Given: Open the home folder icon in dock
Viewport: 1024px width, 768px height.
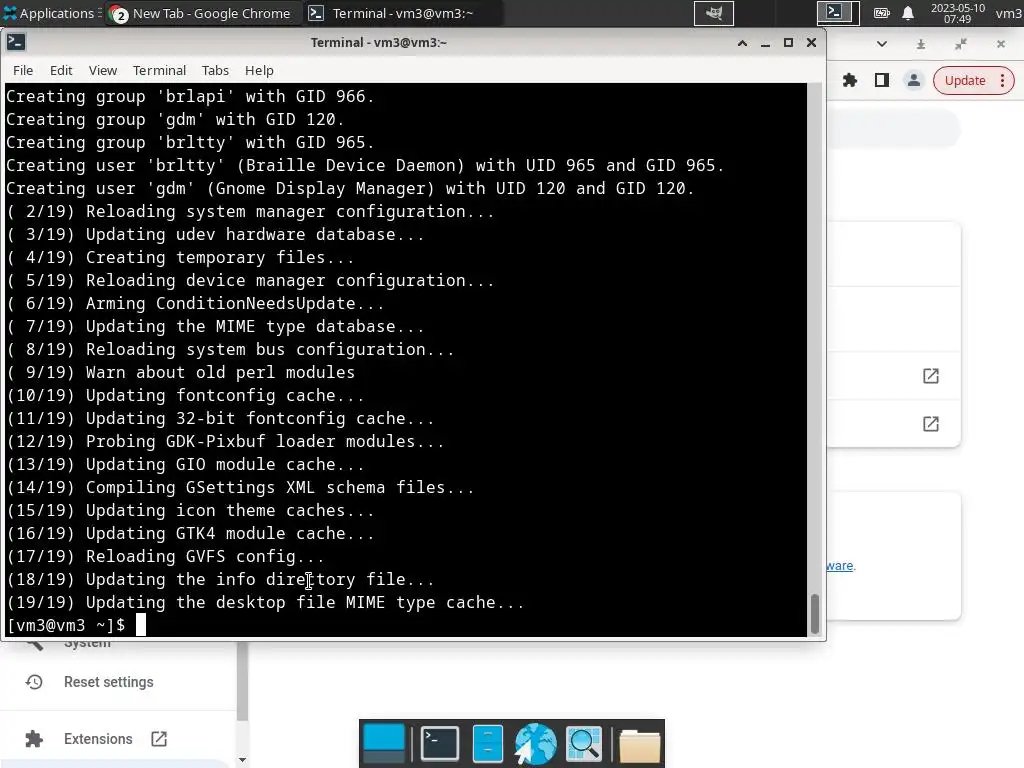Looking at the screenshot, I should 639,744.
